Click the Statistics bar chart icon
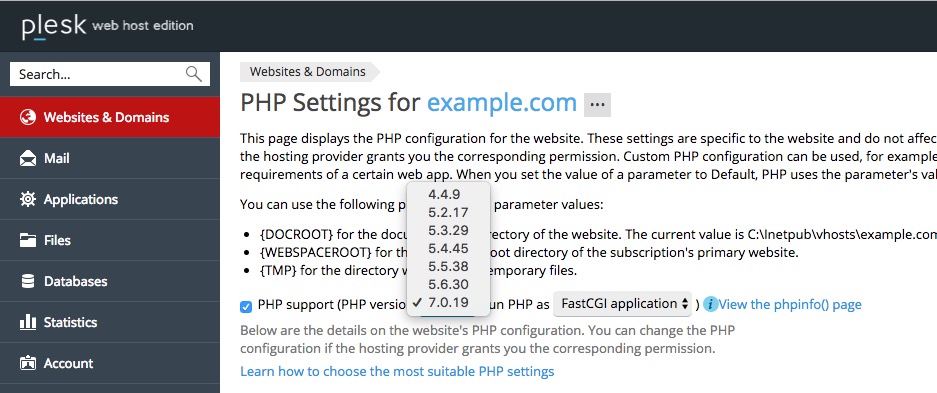The width and height of the screenshot is (937, 393). point(27,323)
